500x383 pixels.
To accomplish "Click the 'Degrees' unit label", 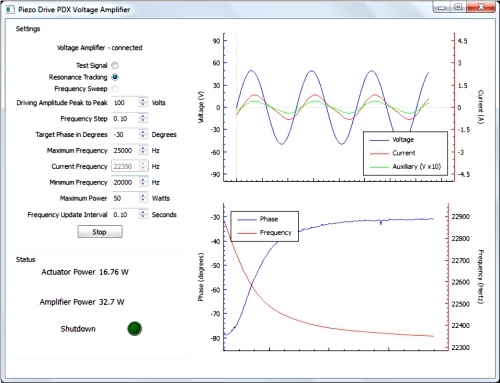I will click(x=164, y=135).
